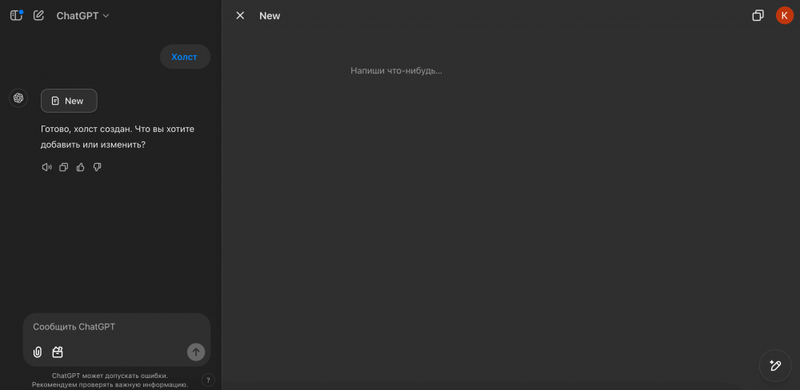Screen dimensions: 800x390
Task: Click the Холст message bubble
Action: [x=185, y=57]
